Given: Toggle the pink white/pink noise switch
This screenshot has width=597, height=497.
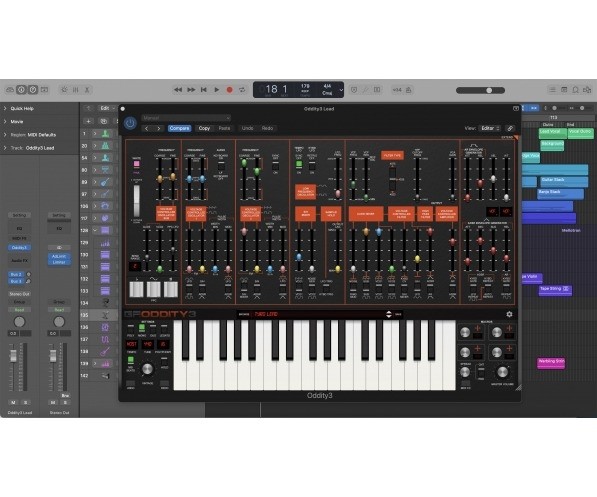Looking at the screenshot, I should coord(136,164).
